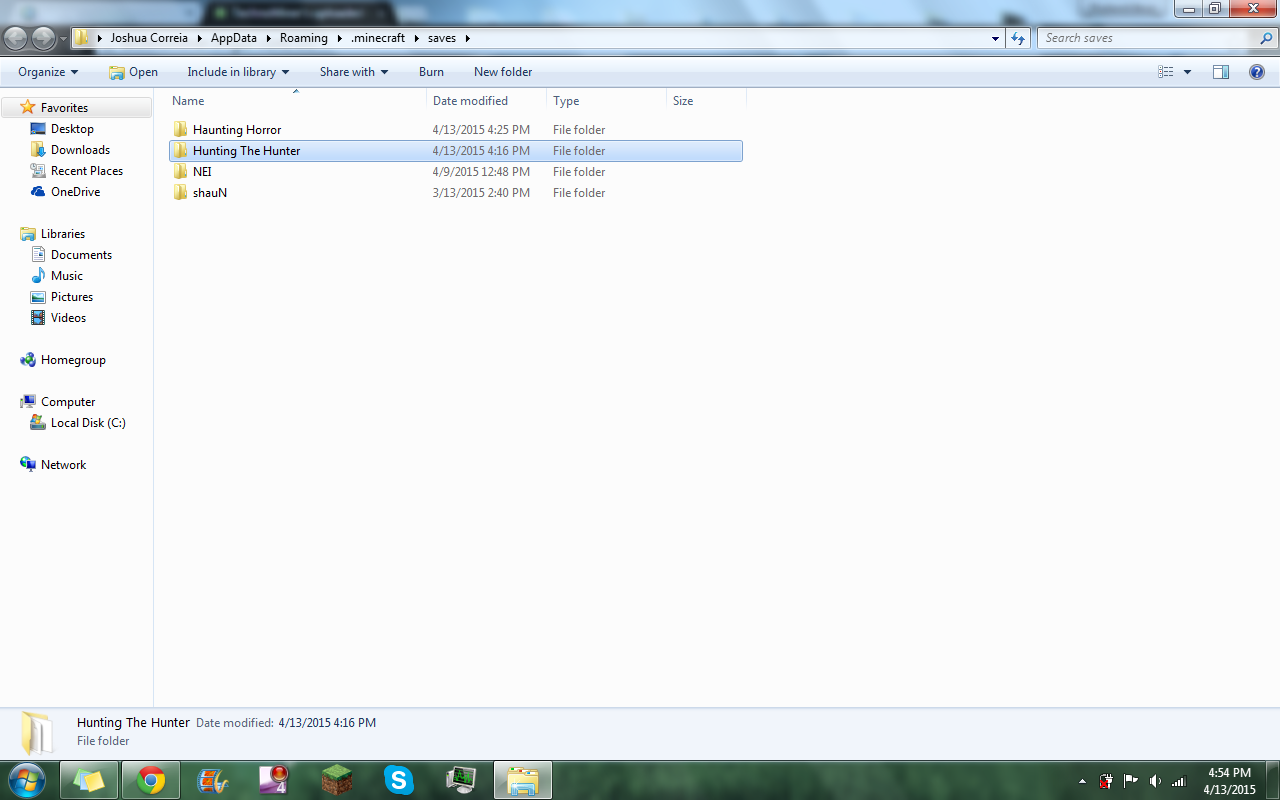Sort files by the Name column
The image size is (1280, 800).
(296, 101)
